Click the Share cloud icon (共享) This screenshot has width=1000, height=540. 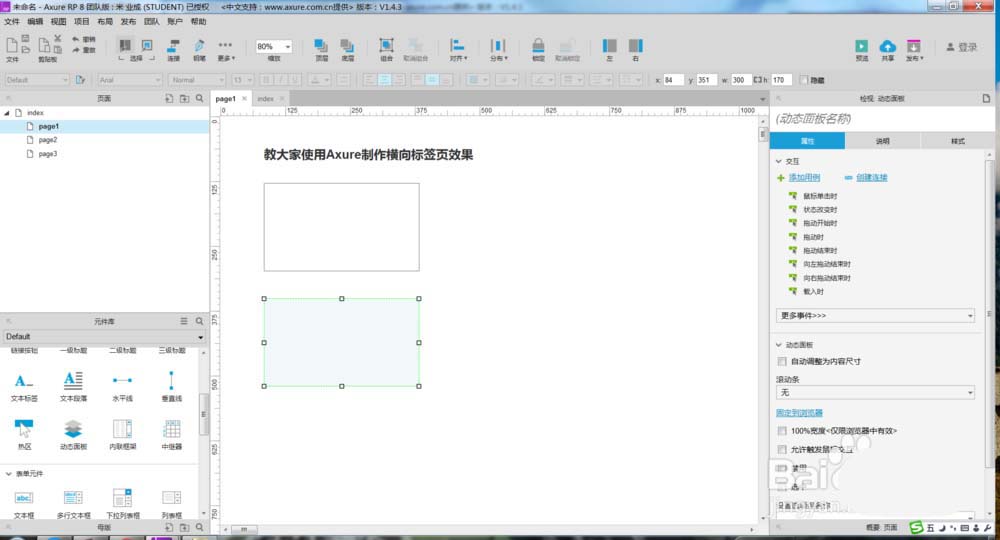click(887, 46)
